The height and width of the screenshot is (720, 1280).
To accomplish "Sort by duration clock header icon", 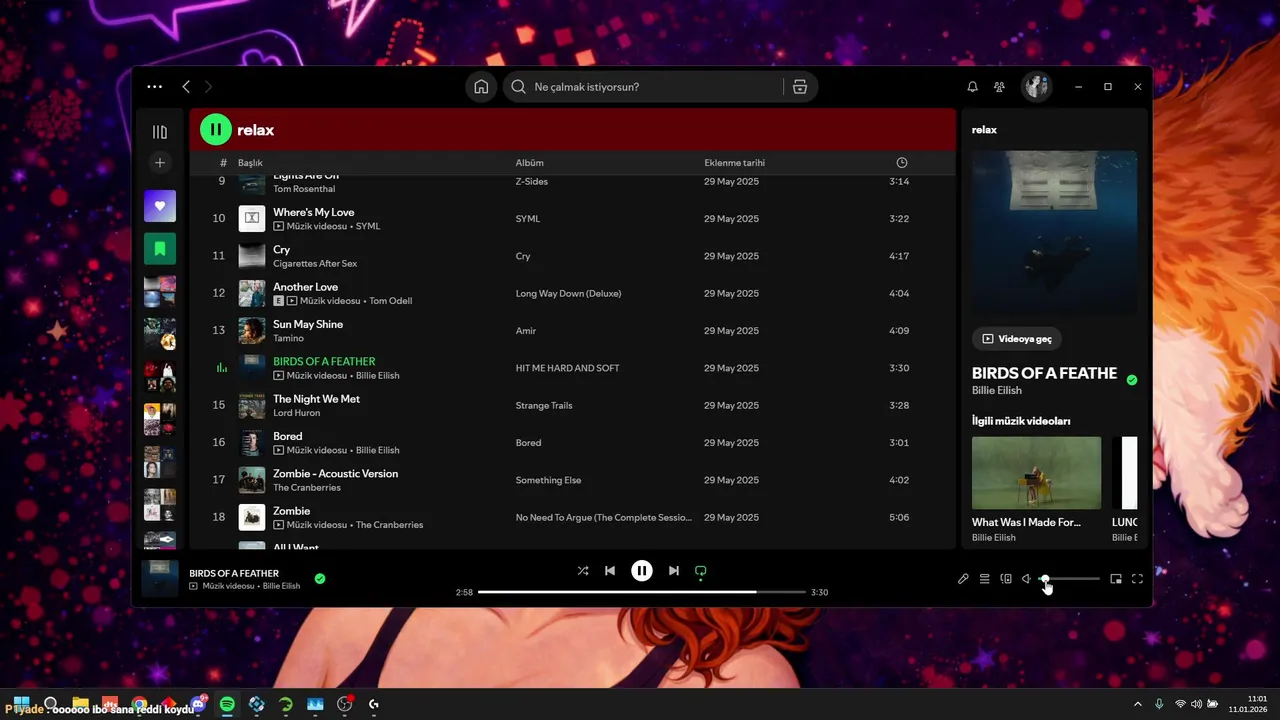I will 902,163.
